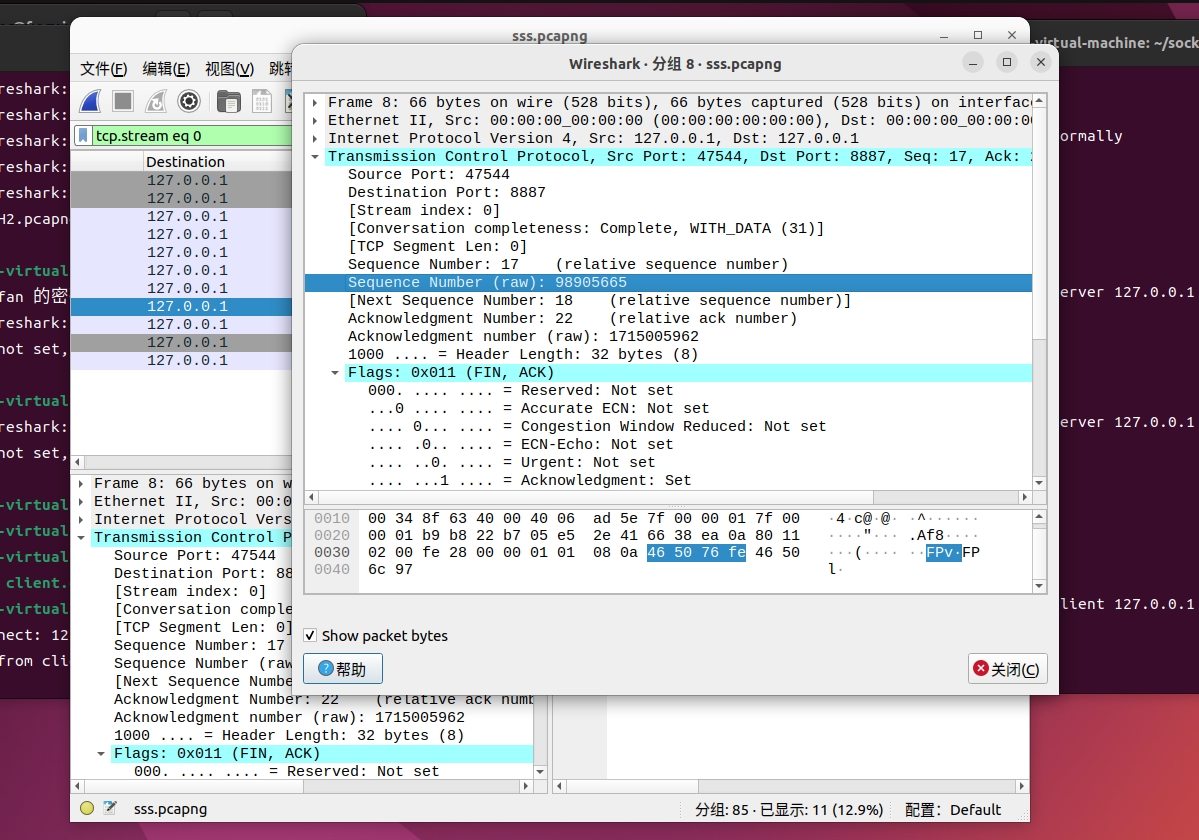Open the 视图(V) menu
The height and width of the screenshot is (840, 1199).
pyautogui.click(x=229, y=69)
